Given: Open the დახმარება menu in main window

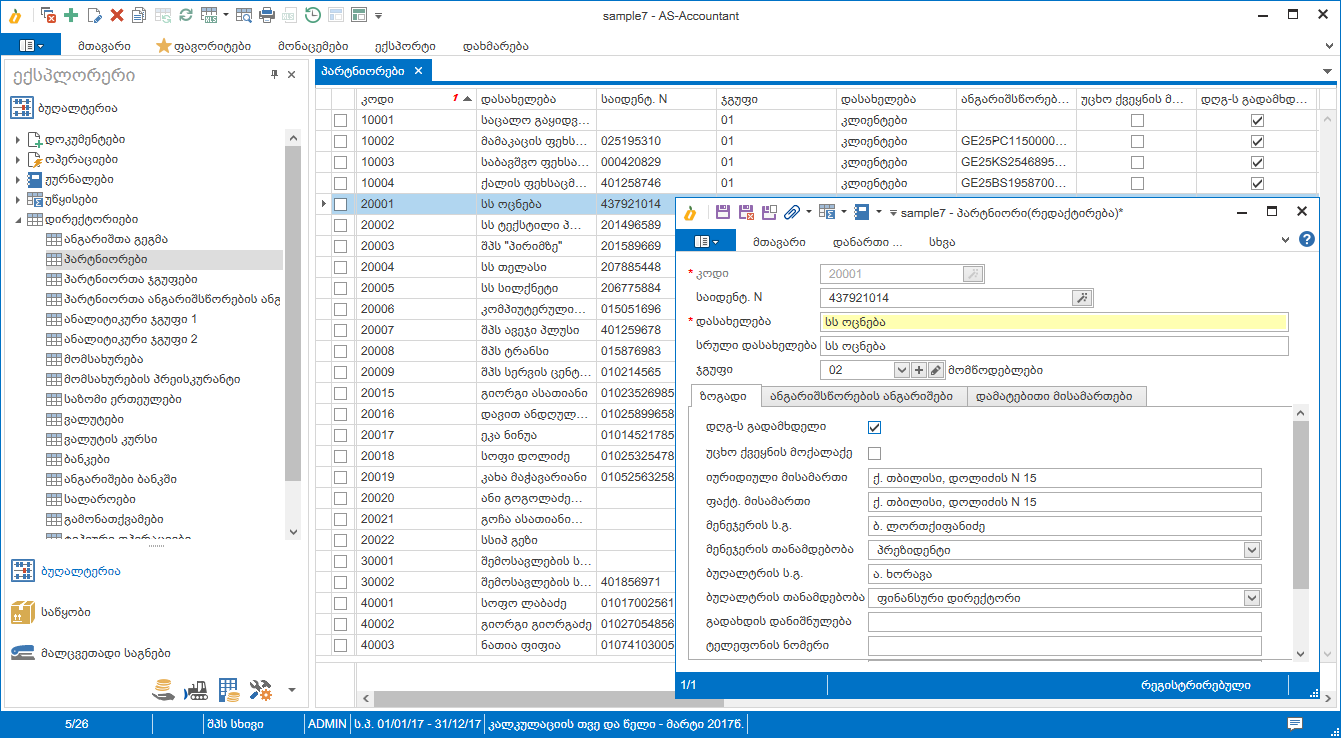Looking at the screenshot, I should tap(496, 45).
